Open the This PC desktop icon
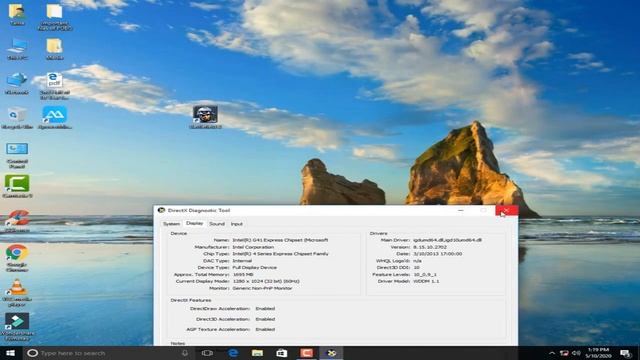Image resolution: width=640 pixels, height=360 pixels. click(x=17, y=49)
